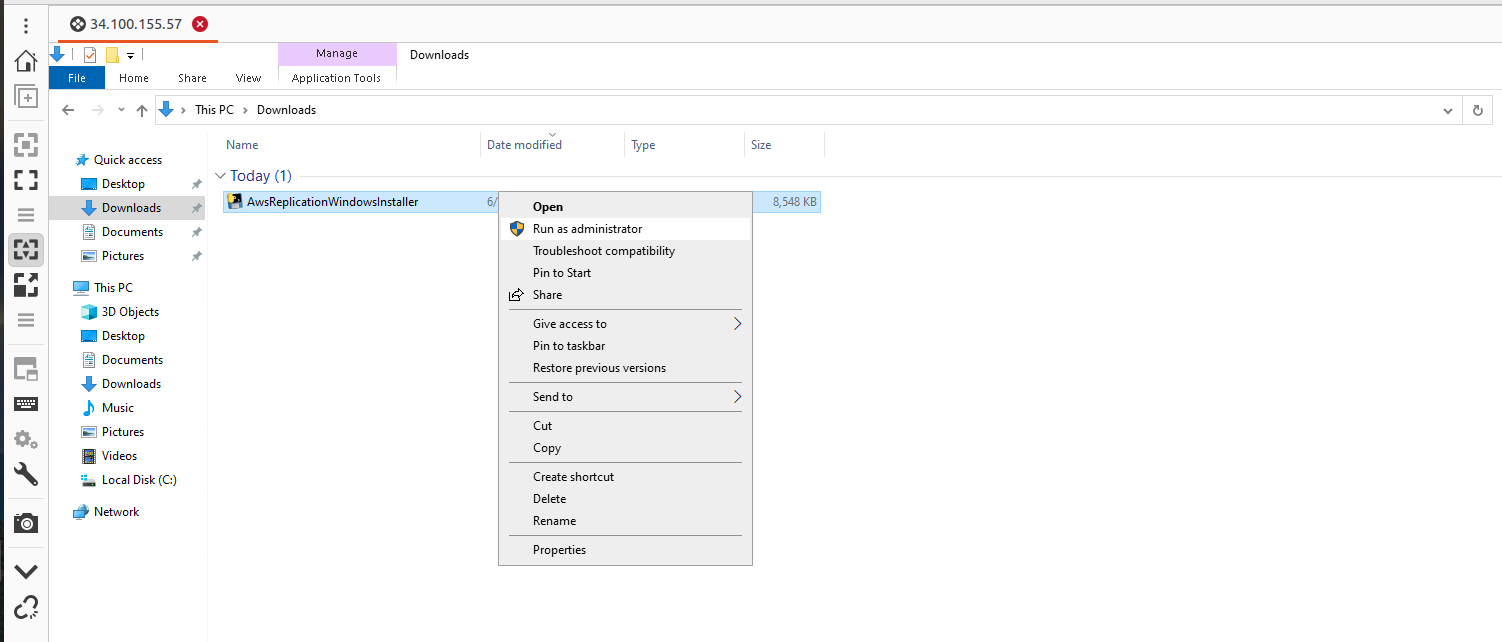Screen dimensions: 1502x642
Task: Choose Share in the context menu
Action: point(625,295)
